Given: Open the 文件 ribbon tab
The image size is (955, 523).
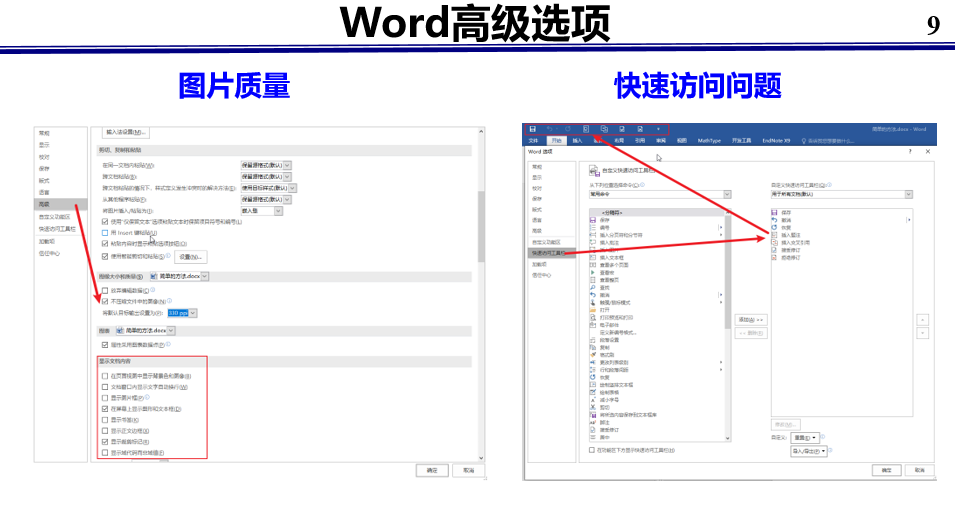Looking at the screenshot, I should click(x=534, y=141).
